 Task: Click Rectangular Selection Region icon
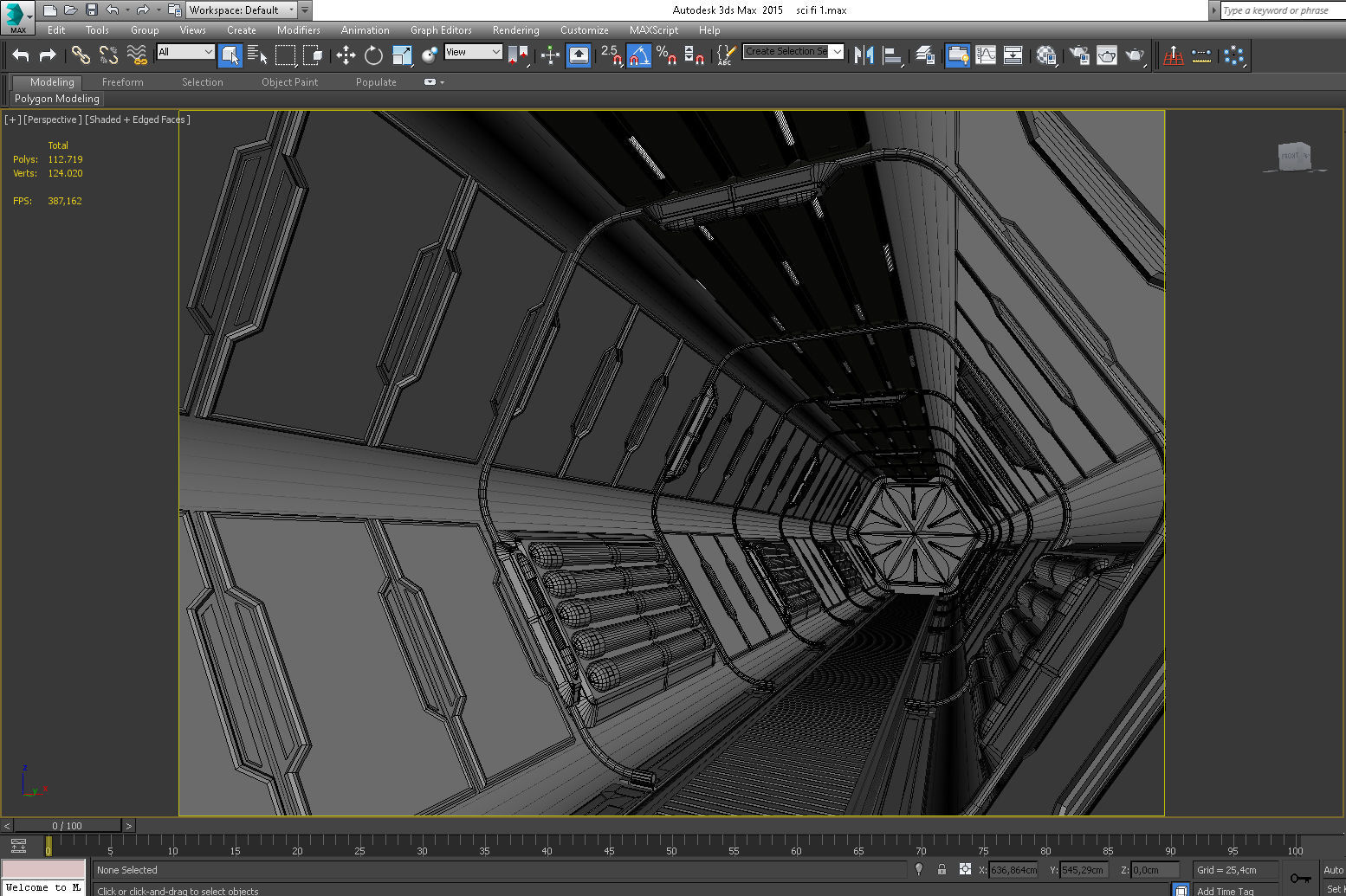click(285, 55)
